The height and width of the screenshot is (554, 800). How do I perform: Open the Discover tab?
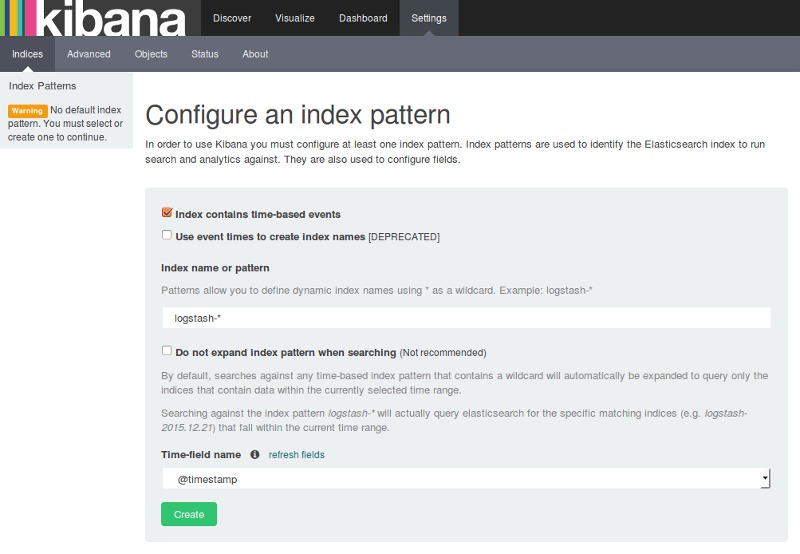tap(233, 18)
